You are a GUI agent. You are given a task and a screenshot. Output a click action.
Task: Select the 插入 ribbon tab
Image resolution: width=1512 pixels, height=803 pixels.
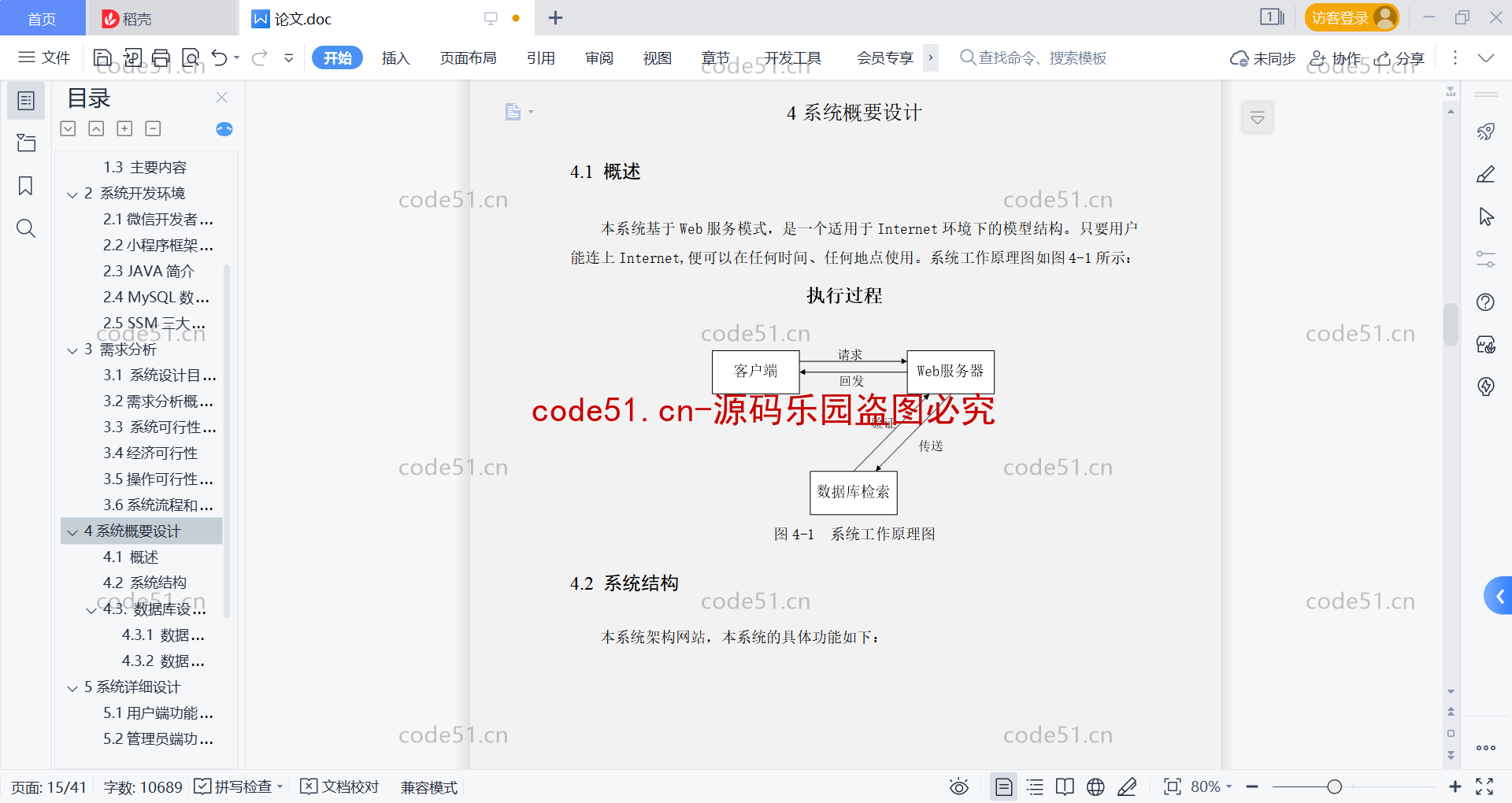point(395,57)
